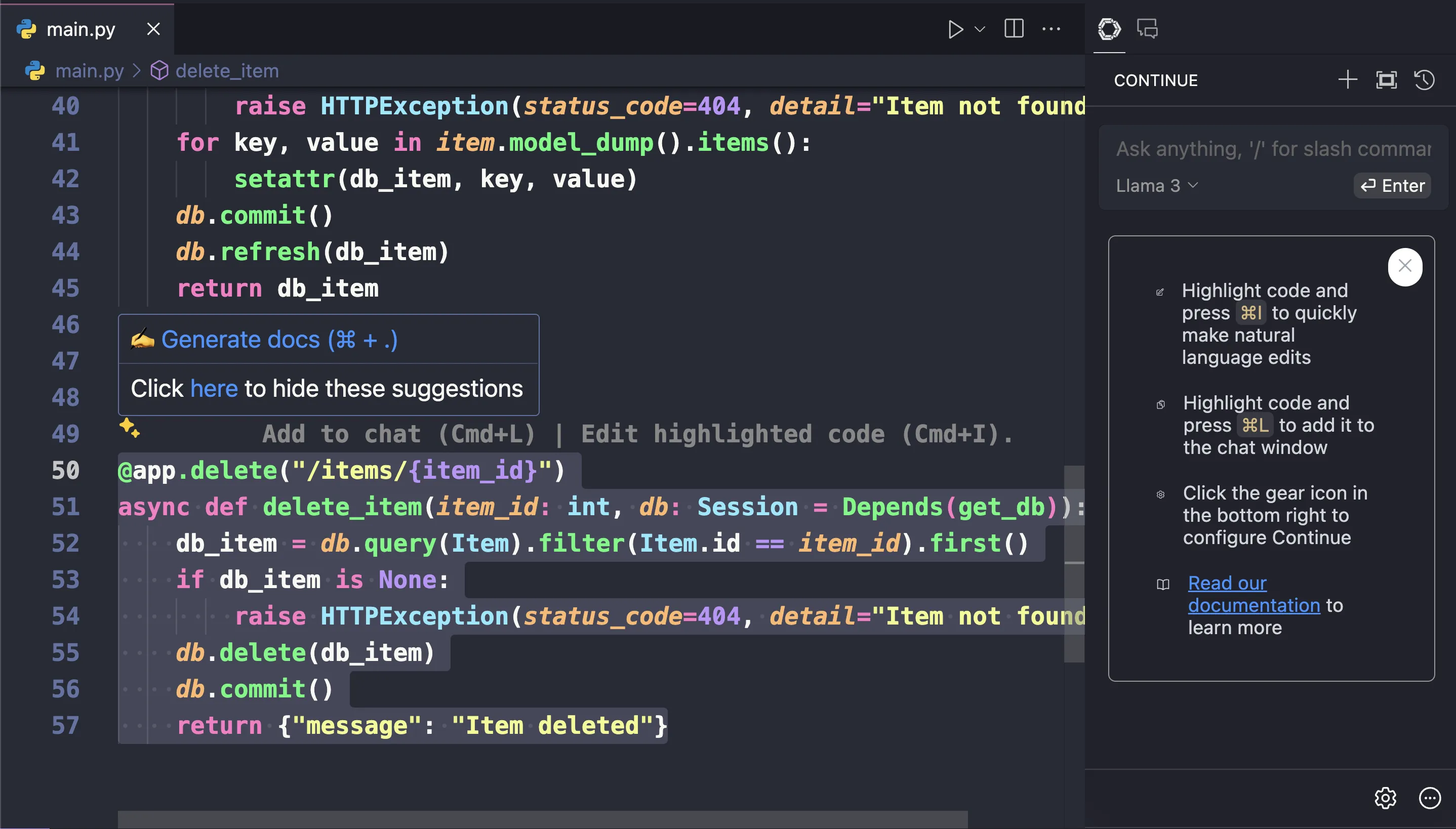Click 'setattr' call on line 42
The width and height of the screenshot is (1456, 829).
tap(285, 179)
